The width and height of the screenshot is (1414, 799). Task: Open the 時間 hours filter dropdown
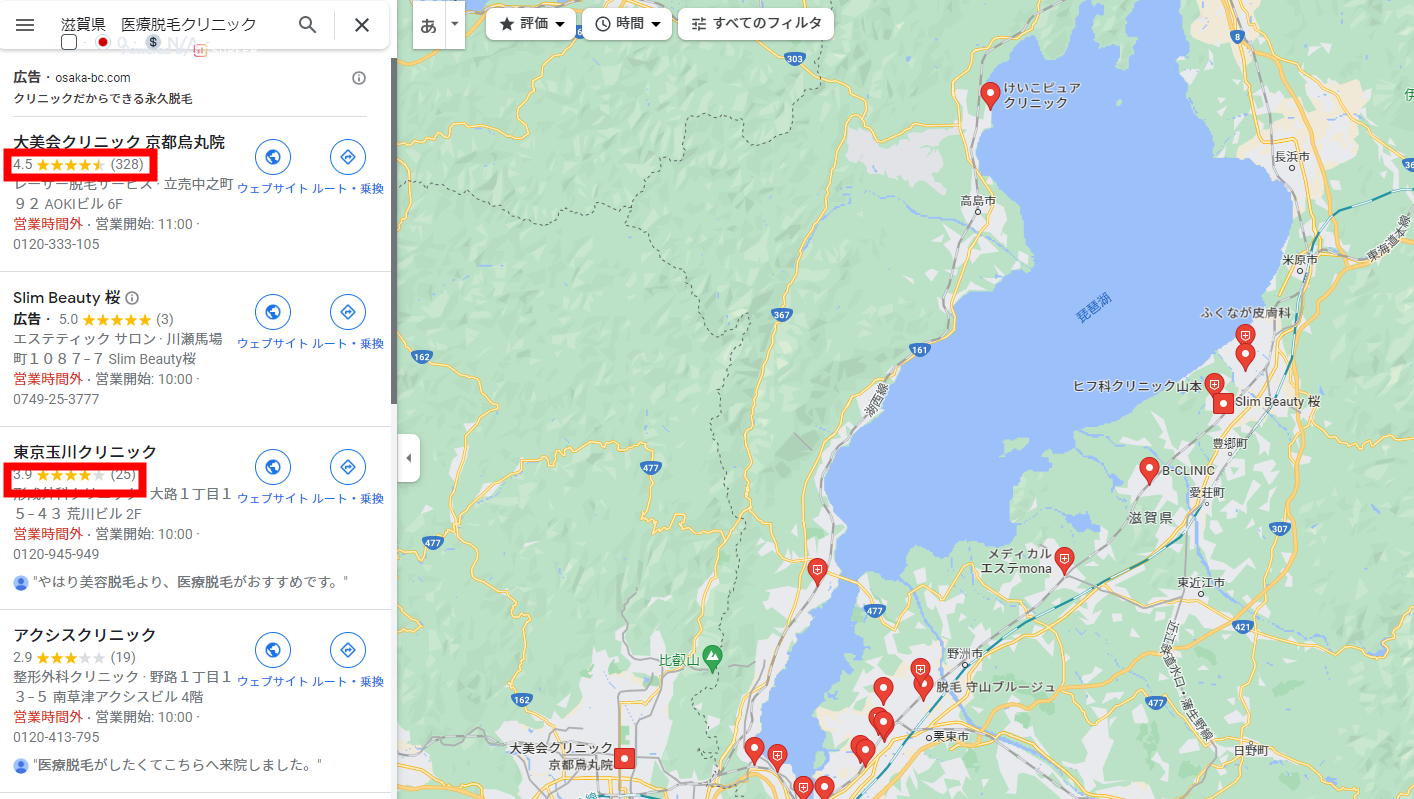click(627, 24)
